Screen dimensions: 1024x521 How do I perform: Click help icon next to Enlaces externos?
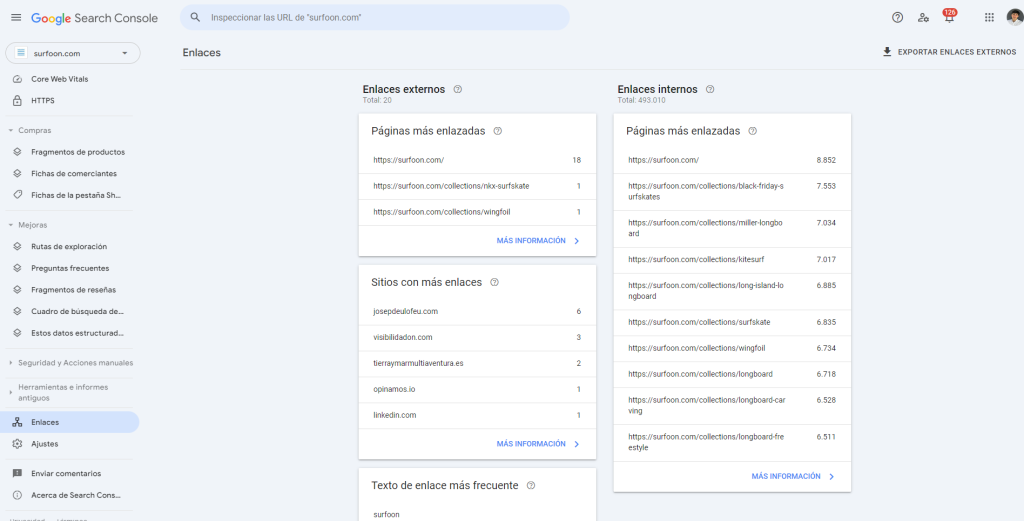(x=458, y=89)
